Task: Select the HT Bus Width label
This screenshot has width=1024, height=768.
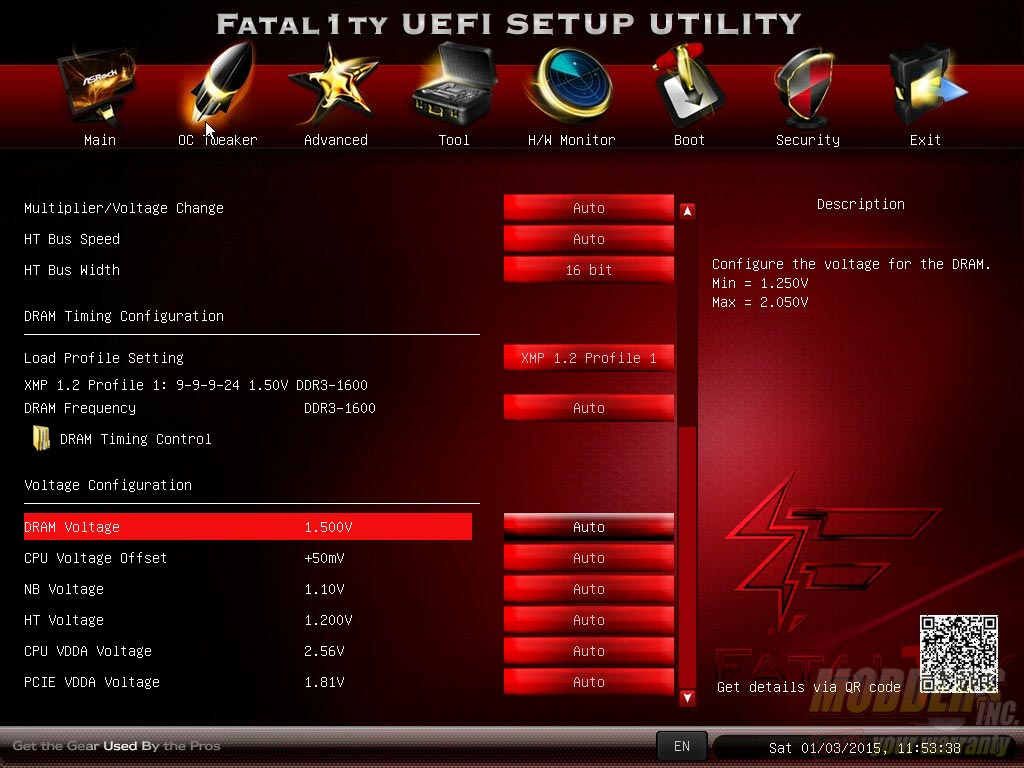Action: coord(72,270)
